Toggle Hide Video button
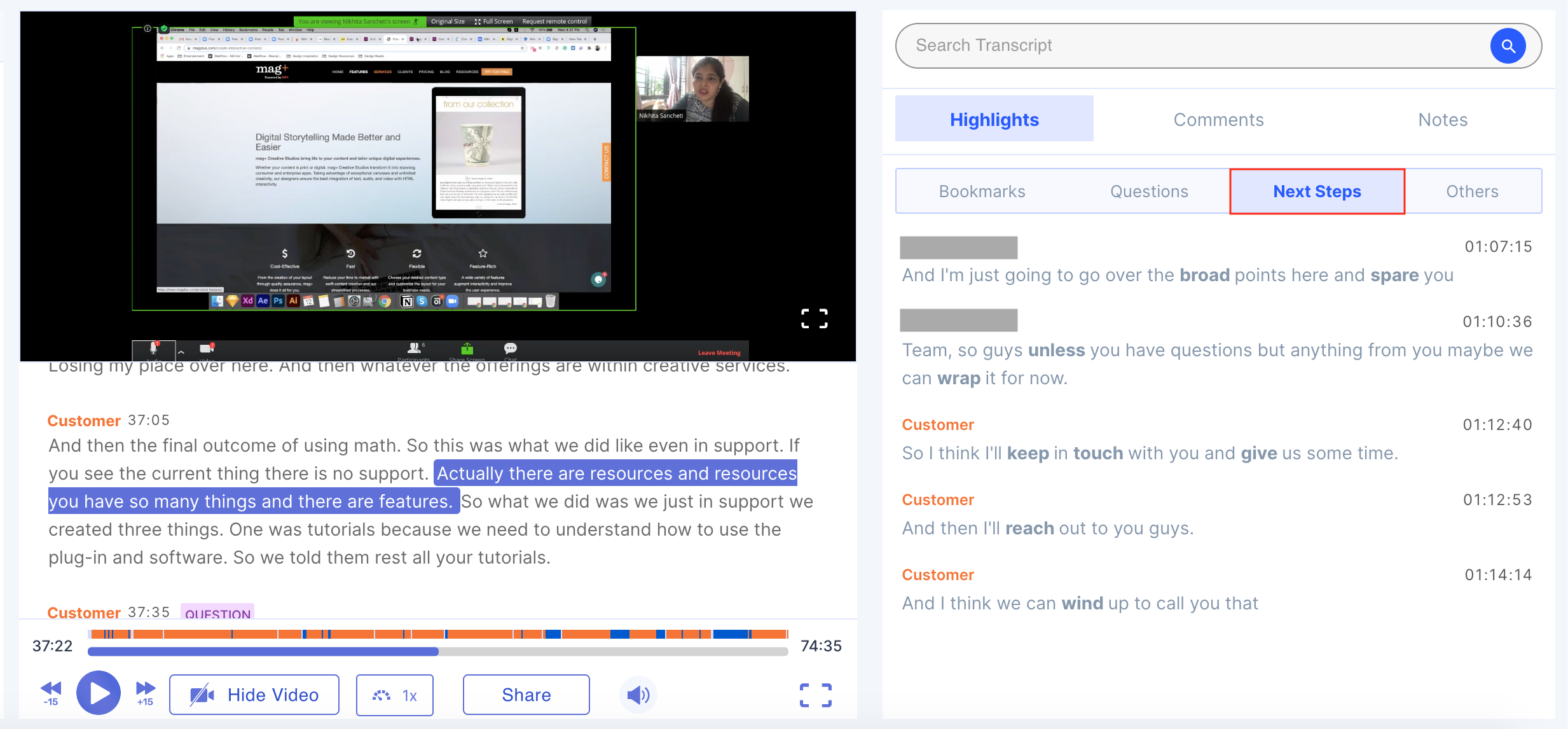The height and width of the screenshot is (729, 1568). 254,695
